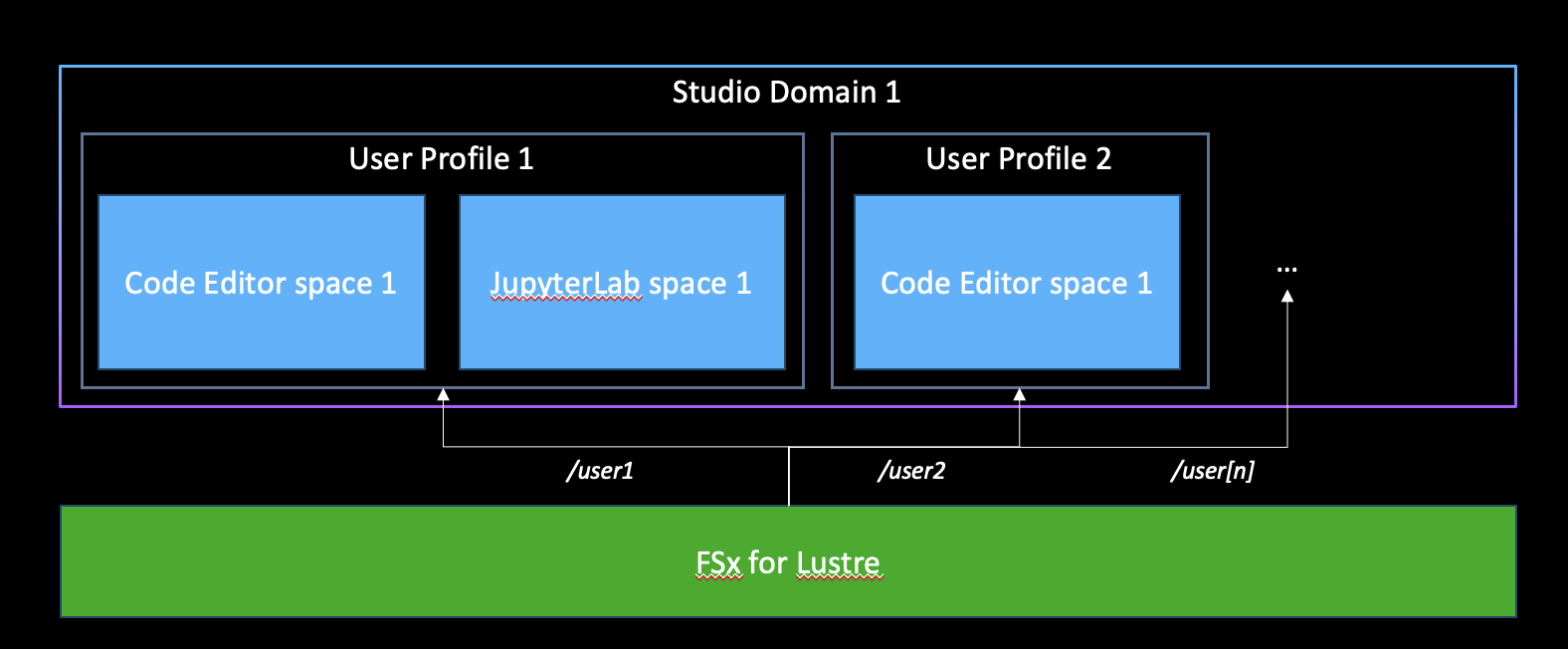Click the arrowhead pointing to User Profile 2
Viewport: 1568px width, 649px height.
pyautogui.click(x=1019, y=395)
